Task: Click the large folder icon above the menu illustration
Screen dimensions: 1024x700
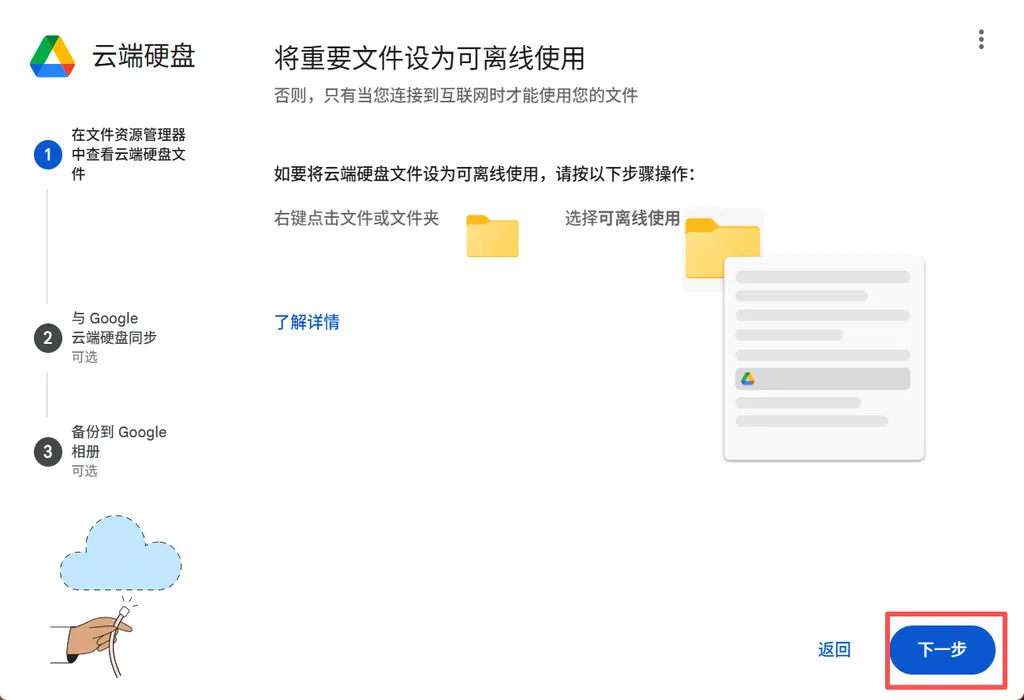Action: tap(722, 248)
